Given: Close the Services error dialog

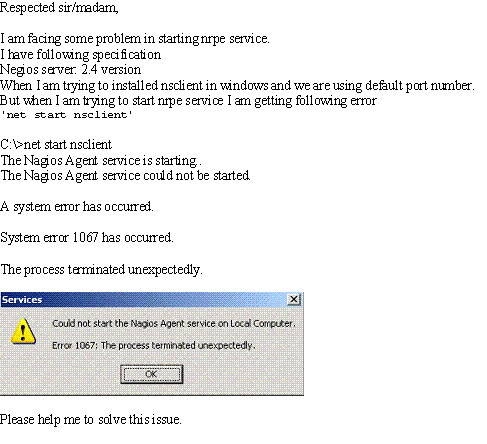Looking at the screenshot, I should point(294,299).
